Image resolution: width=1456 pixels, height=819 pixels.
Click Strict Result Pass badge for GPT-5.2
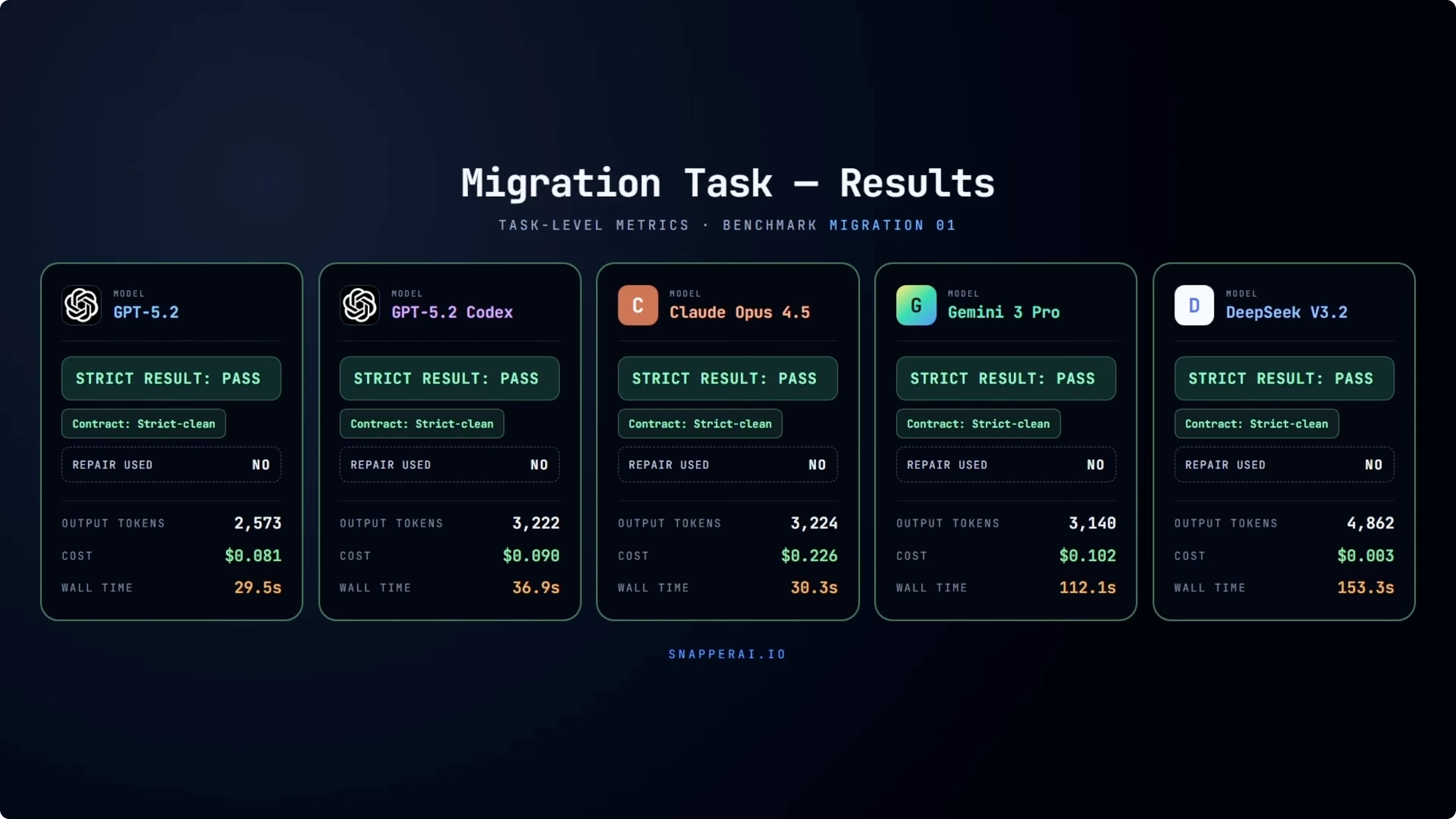click(171, 378)
